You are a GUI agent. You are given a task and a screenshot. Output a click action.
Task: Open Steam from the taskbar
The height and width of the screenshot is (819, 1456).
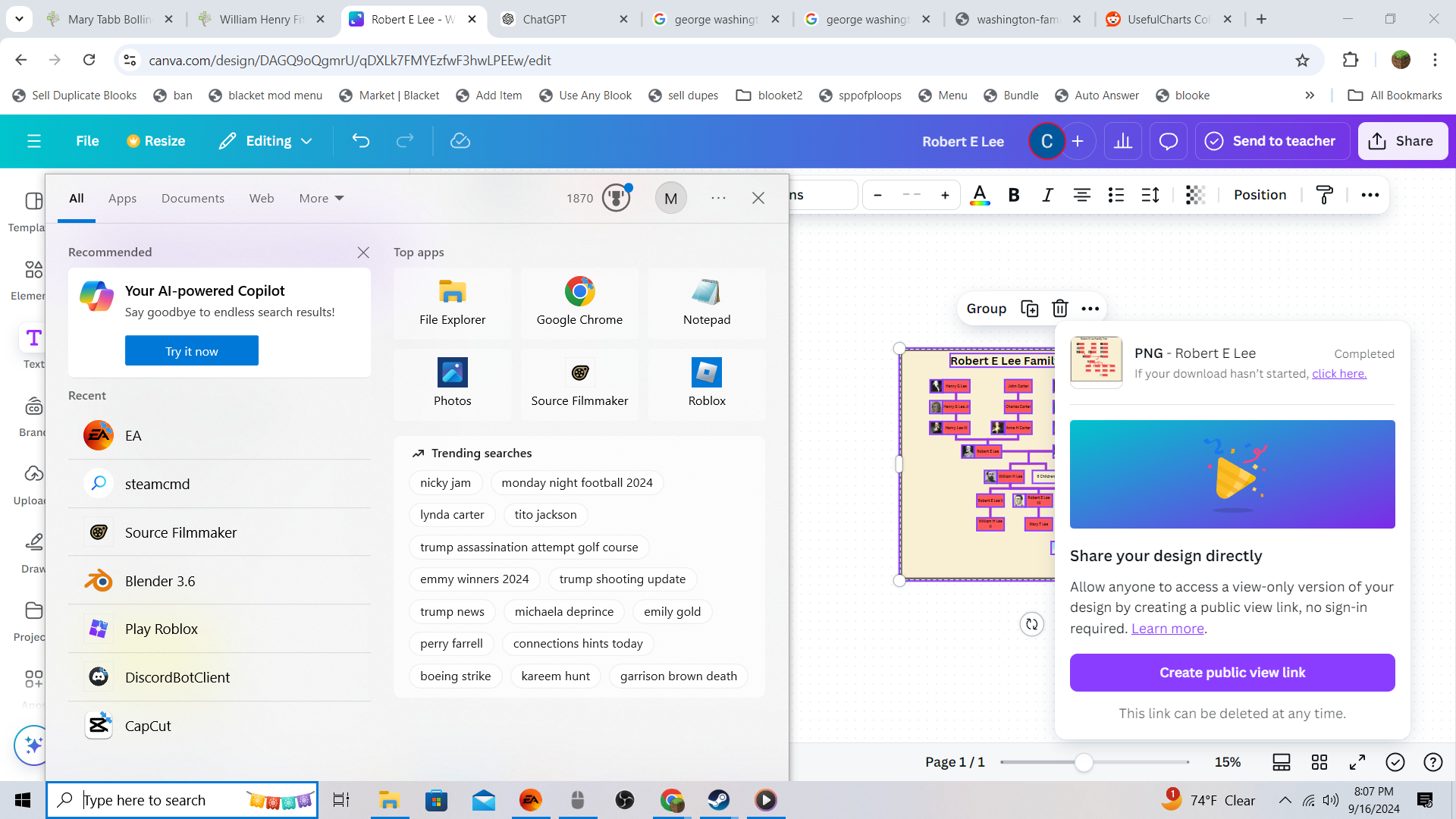(718, 800)
